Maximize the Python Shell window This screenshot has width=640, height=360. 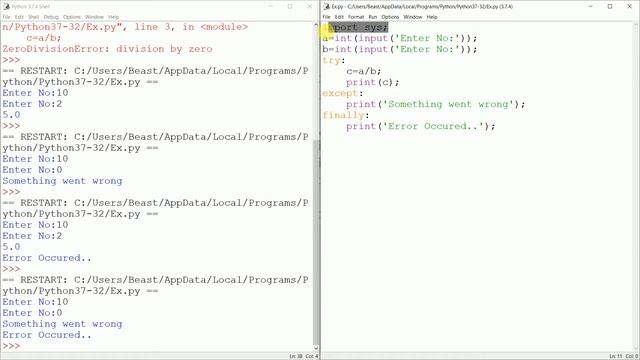click(x=290, y=7)
